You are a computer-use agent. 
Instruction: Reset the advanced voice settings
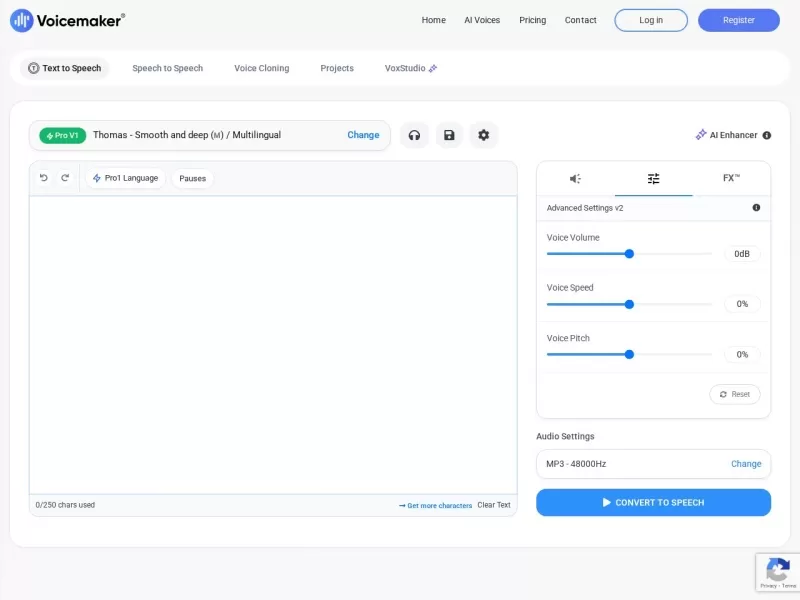coord(735,394)
